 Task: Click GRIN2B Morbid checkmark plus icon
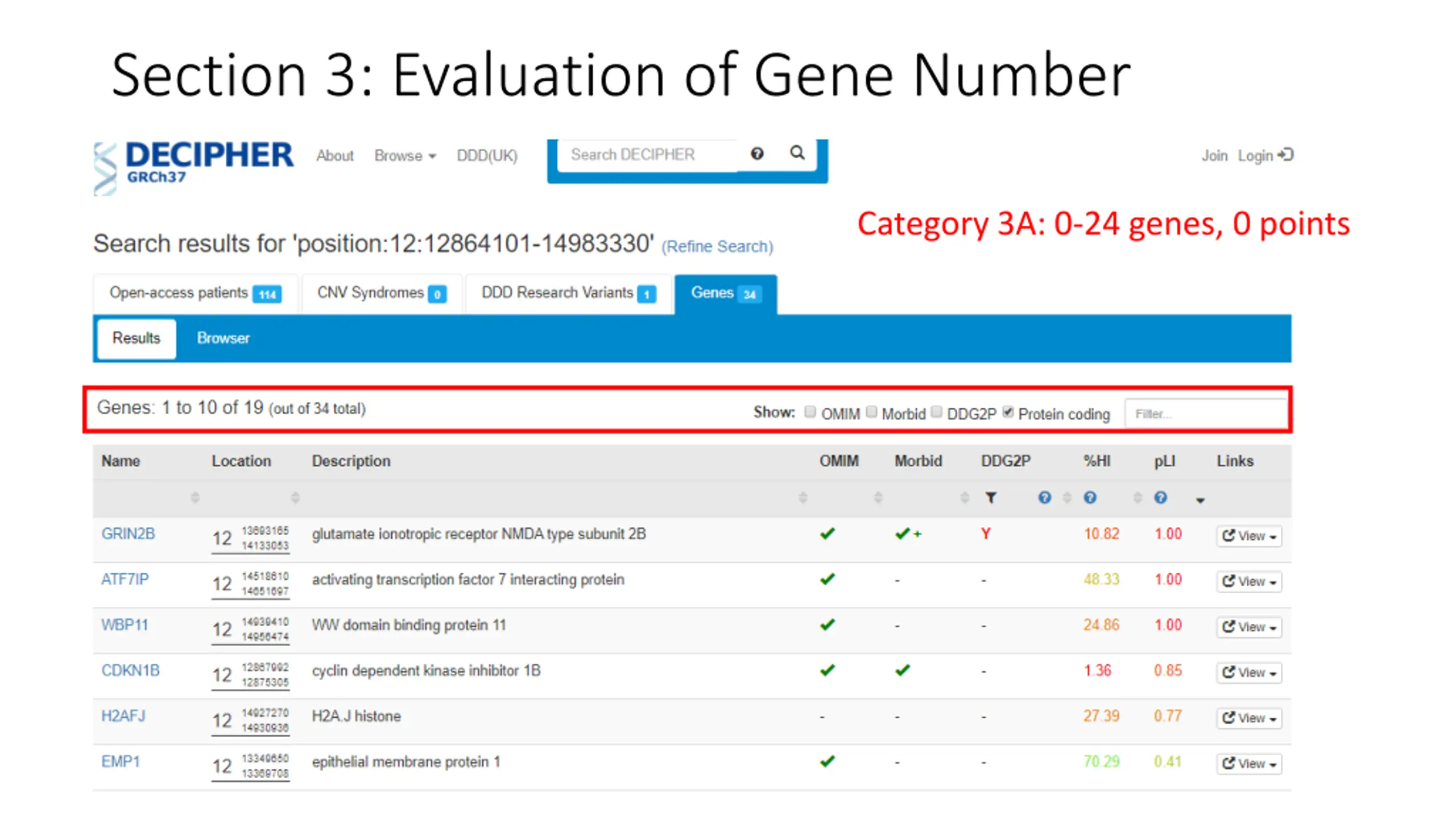tap(908, 533)
